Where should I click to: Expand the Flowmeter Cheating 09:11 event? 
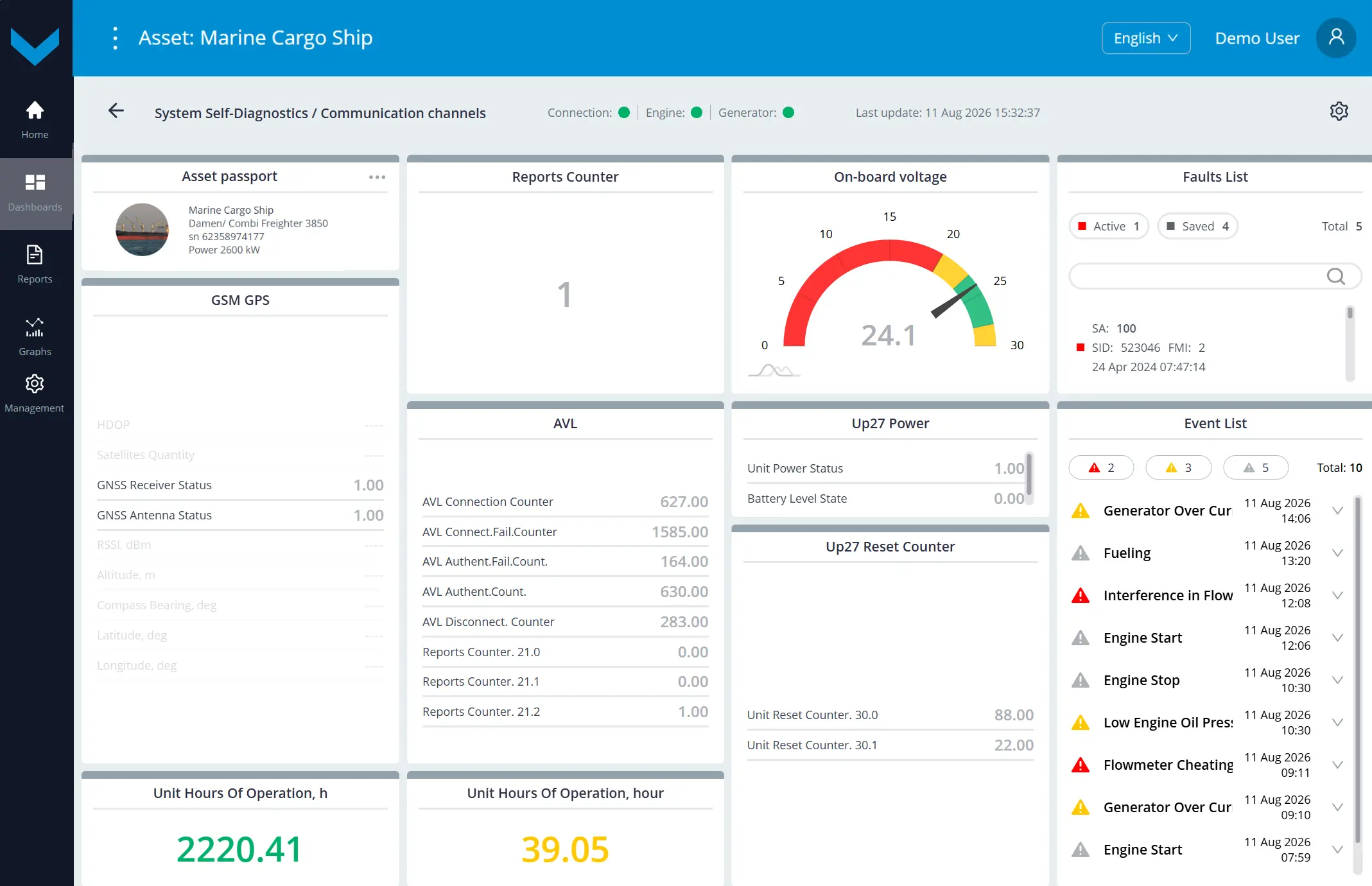pos(1337,765)
